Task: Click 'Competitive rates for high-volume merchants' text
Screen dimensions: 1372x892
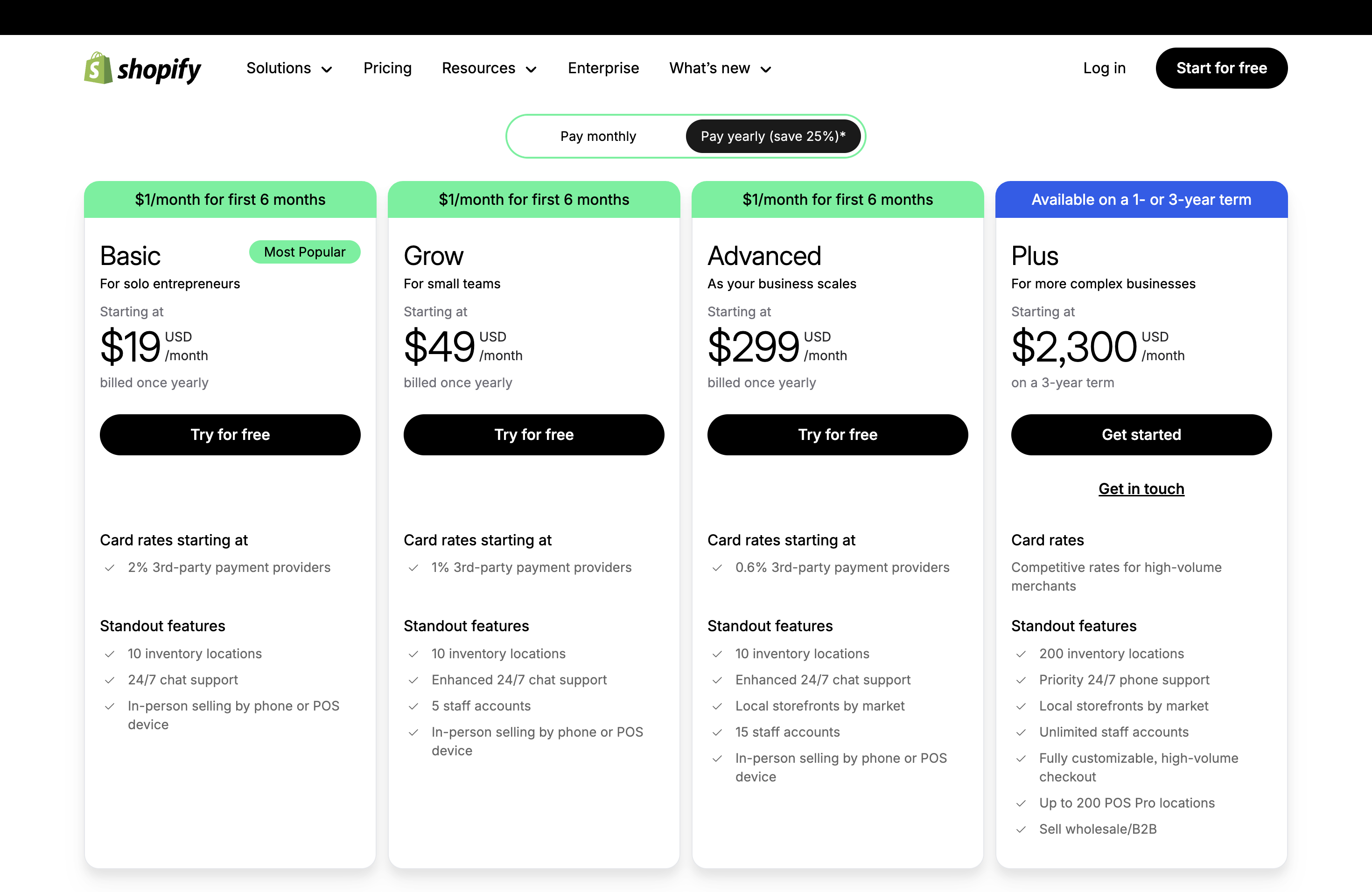Action: click(1116, 577)
